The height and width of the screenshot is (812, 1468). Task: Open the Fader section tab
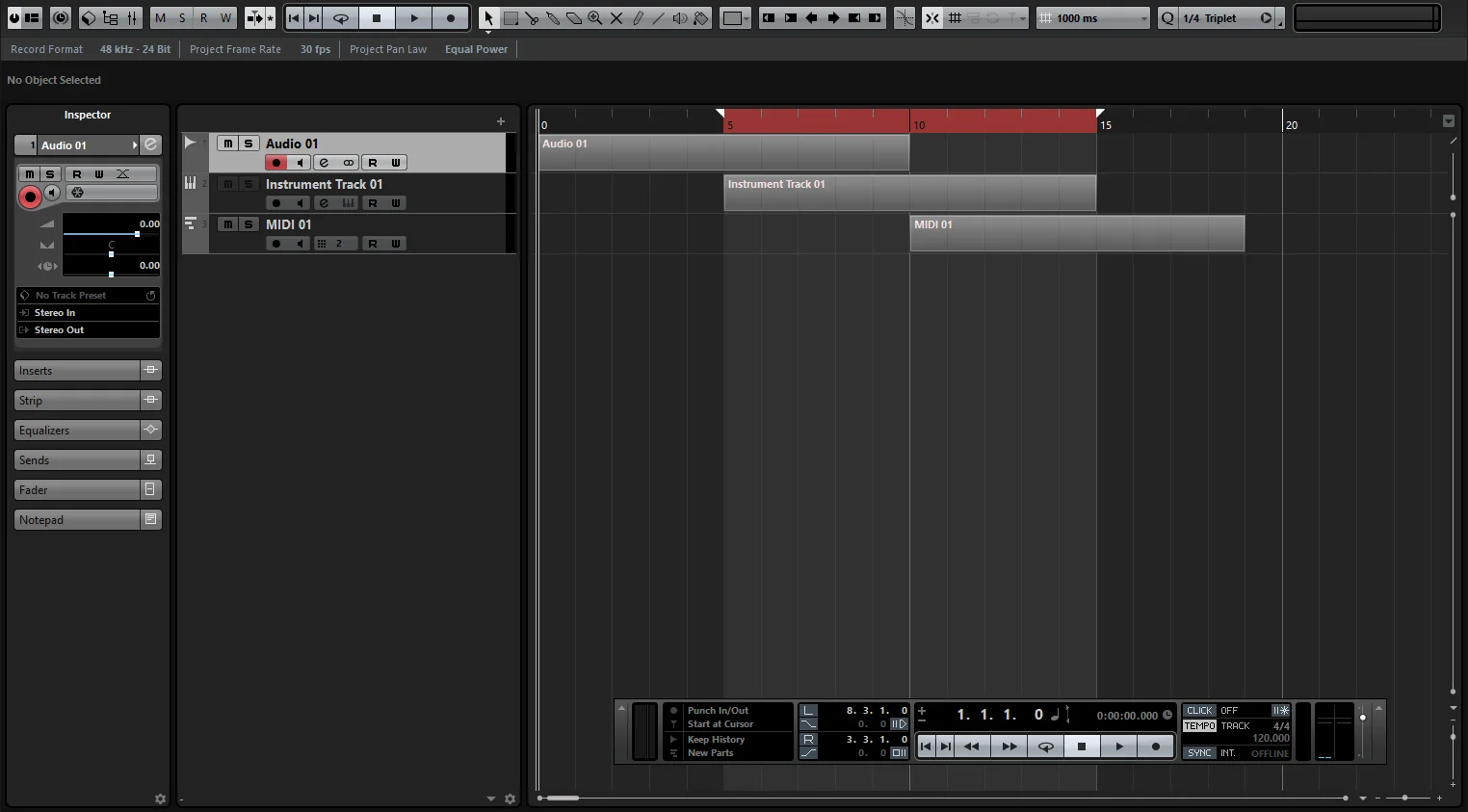77,490
